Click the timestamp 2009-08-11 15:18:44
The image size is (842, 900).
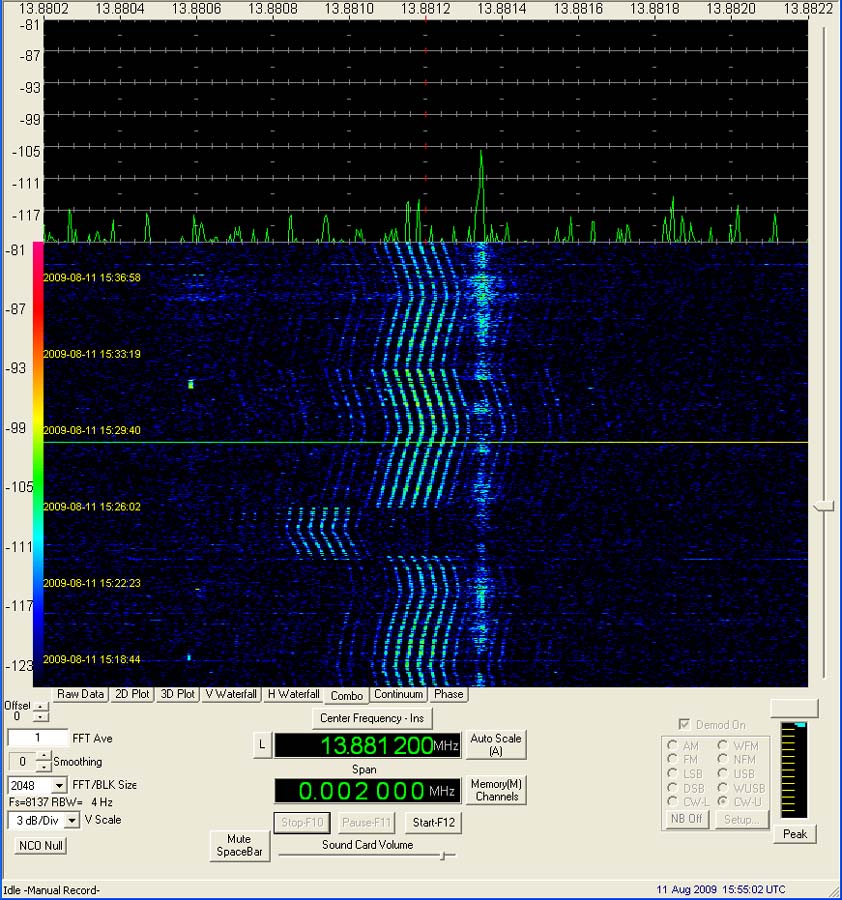pos(92,660)
